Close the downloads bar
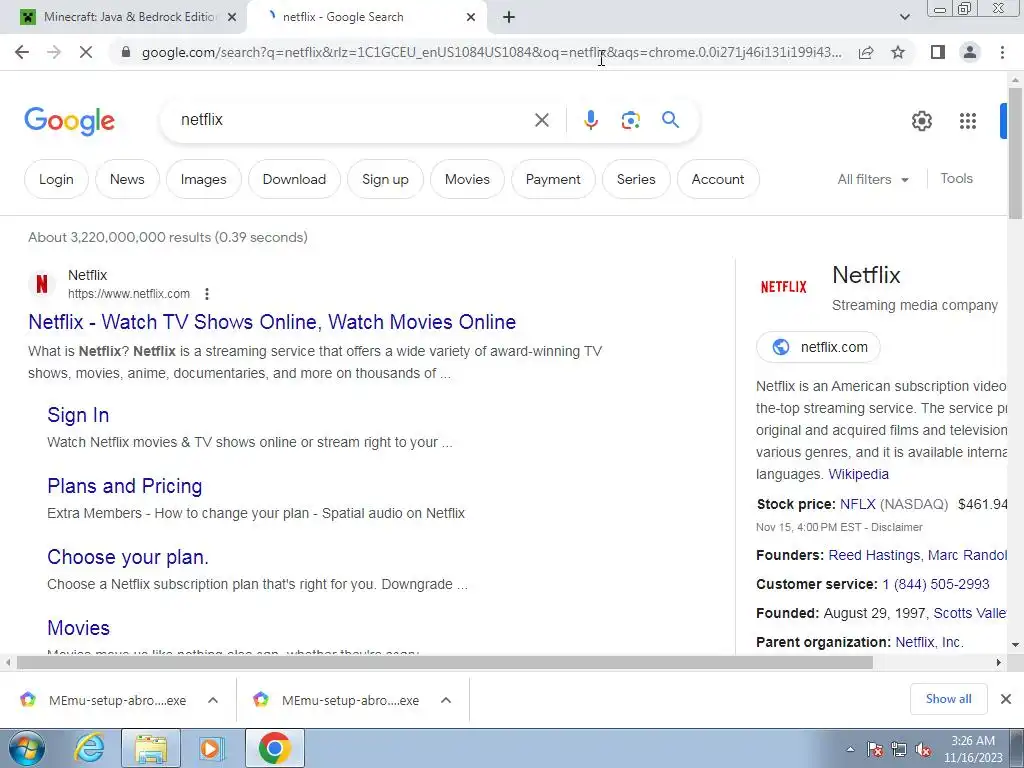The width and height of the screenshot is (1024, 768). click(x=1006, y=699)
